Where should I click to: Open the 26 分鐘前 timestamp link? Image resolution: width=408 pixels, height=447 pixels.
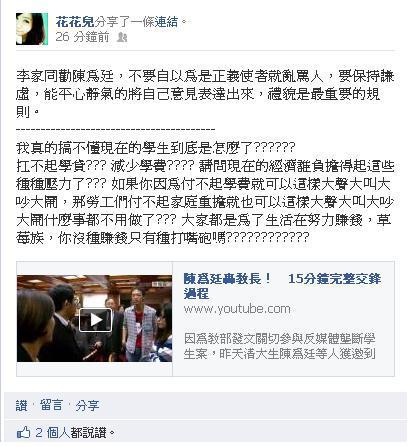82,37
